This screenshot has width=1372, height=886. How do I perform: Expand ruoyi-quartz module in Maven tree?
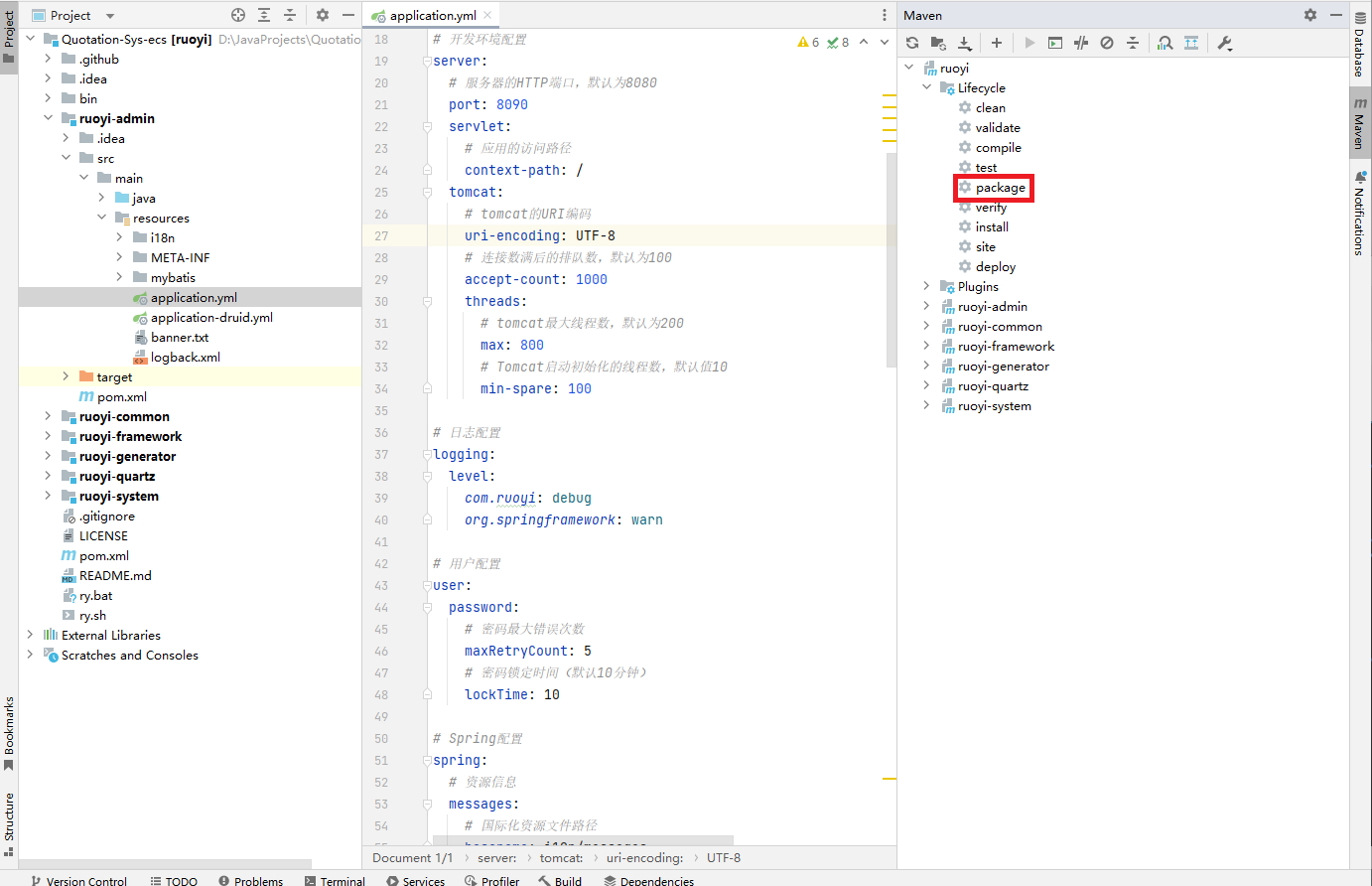pyautogui.click(x=927, y=385)
